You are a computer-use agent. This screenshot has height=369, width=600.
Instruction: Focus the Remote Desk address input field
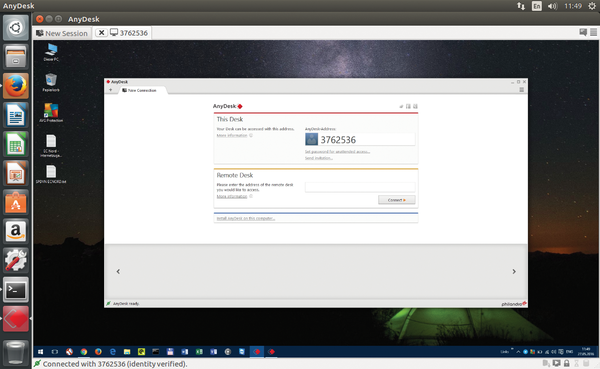click(360, 187)
